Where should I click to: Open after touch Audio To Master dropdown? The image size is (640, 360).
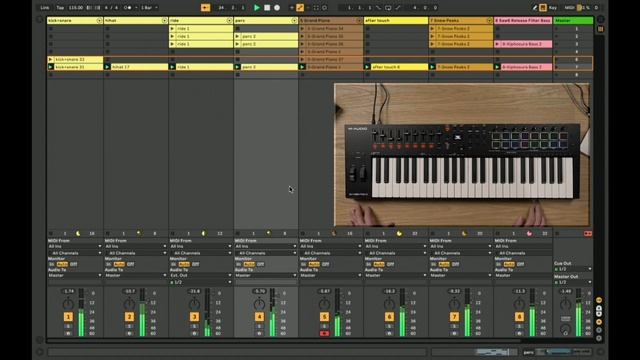tap(396, 276)
